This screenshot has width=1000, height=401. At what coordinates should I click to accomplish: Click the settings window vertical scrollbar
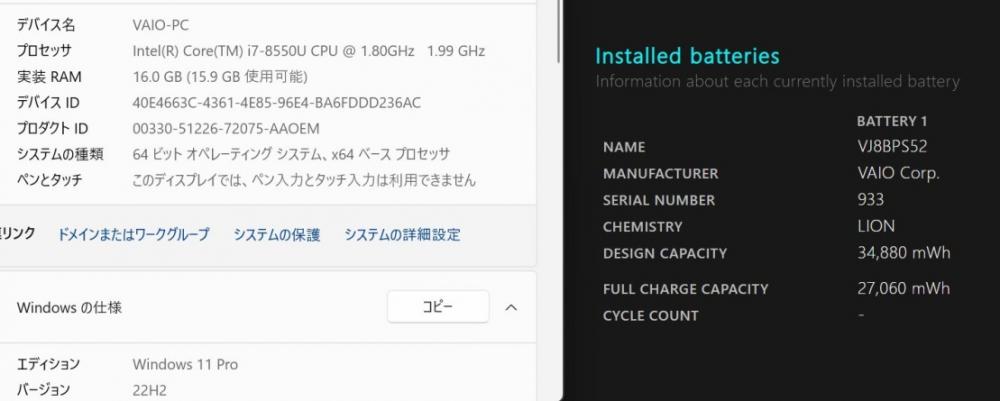(559, 31)
